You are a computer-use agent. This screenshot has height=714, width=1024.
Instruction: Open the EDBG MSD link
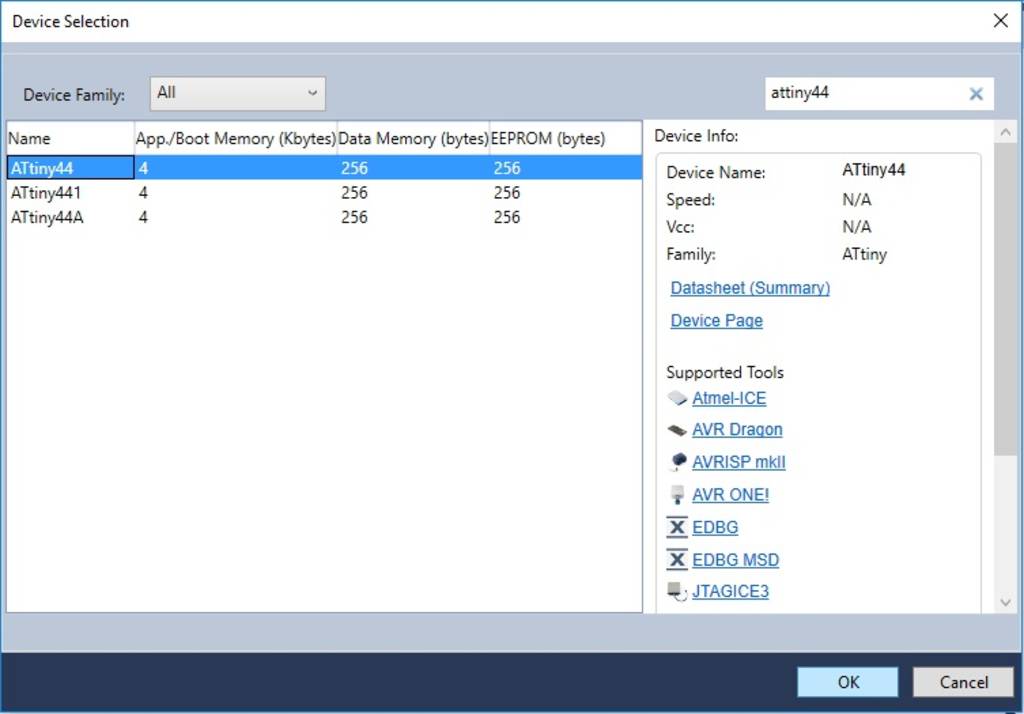click(735, 560)
